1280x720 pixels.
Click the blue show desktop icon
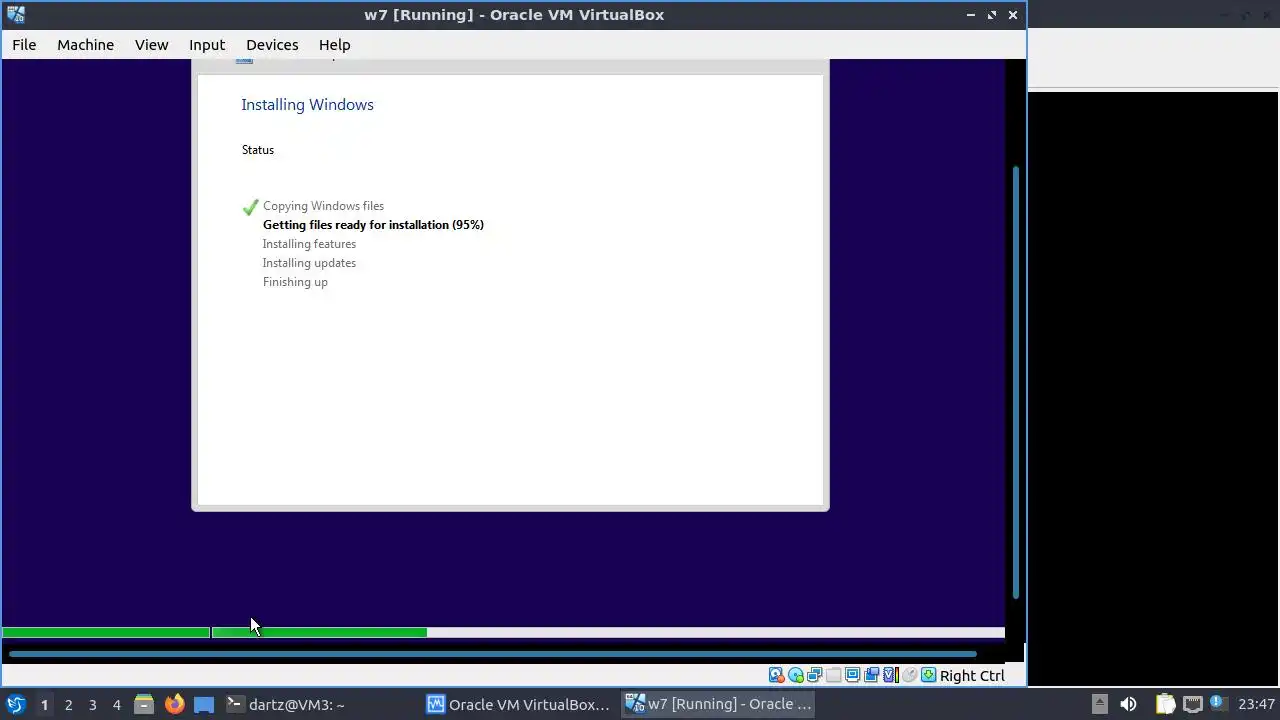pos(204,704)
